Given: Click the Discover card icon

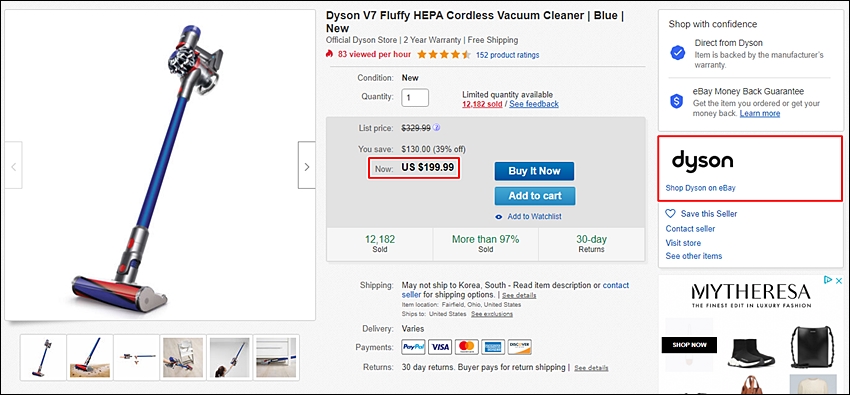Looking at the screenshot, I should point(519,347).
